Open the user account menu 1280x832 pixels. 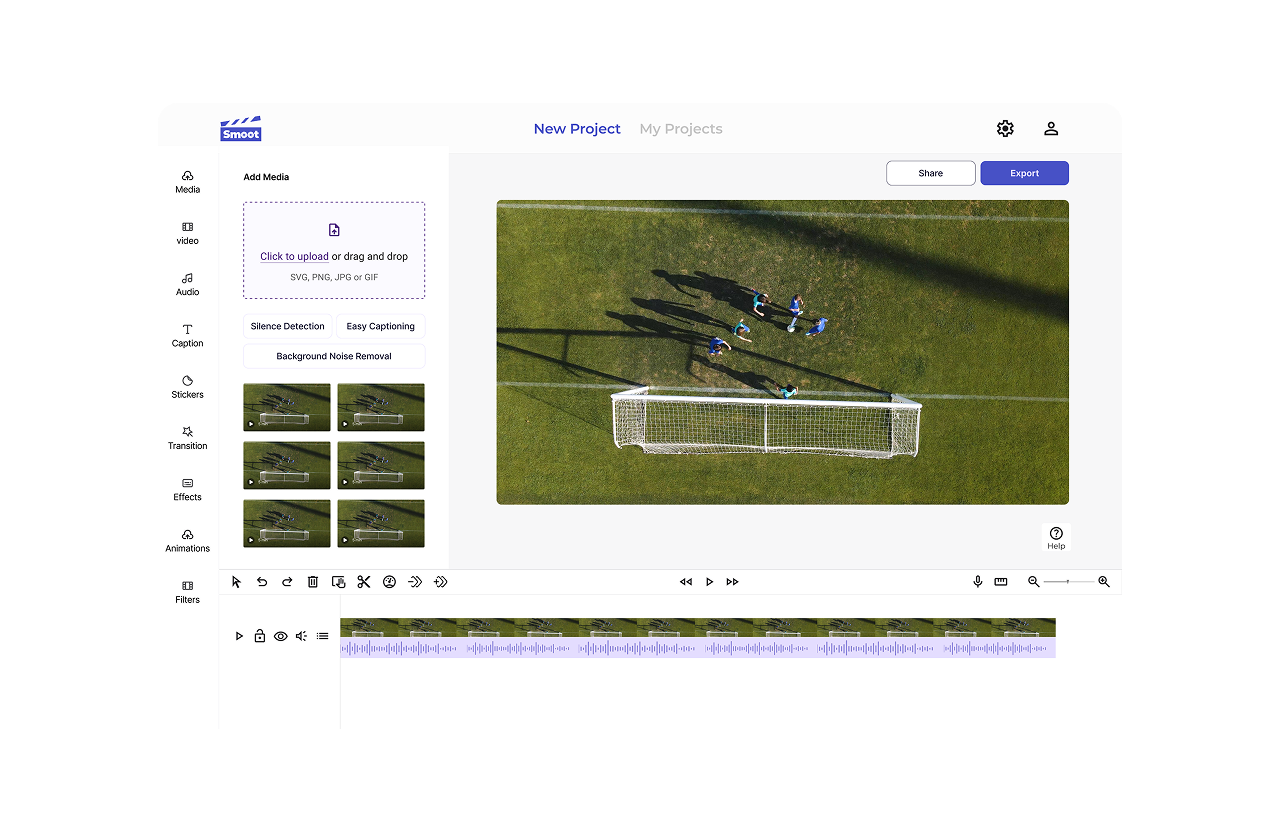point(1051,129)
